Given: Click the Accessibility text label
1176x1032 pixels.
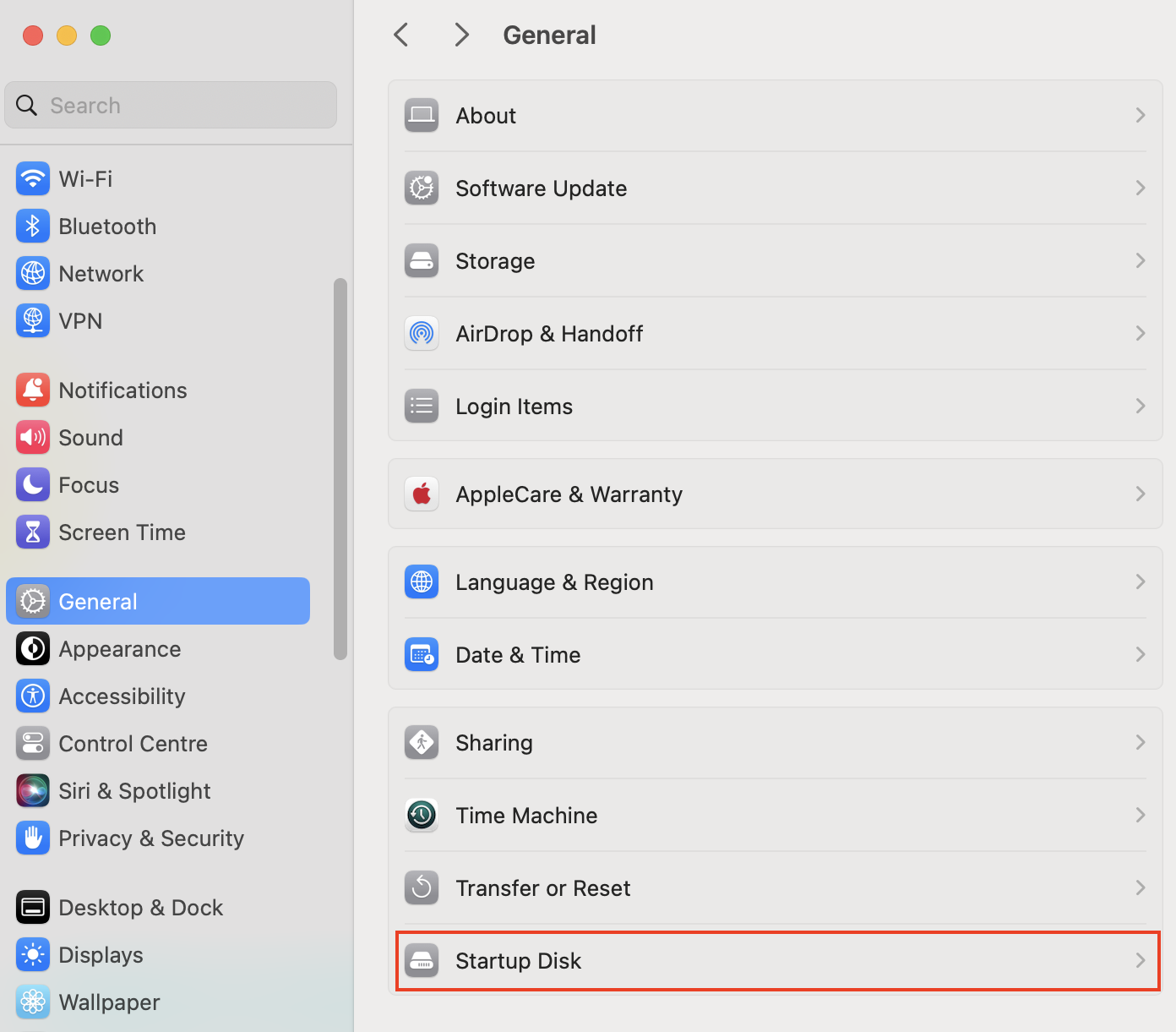Looking at the screenshot, I should (x=122, y=696).
